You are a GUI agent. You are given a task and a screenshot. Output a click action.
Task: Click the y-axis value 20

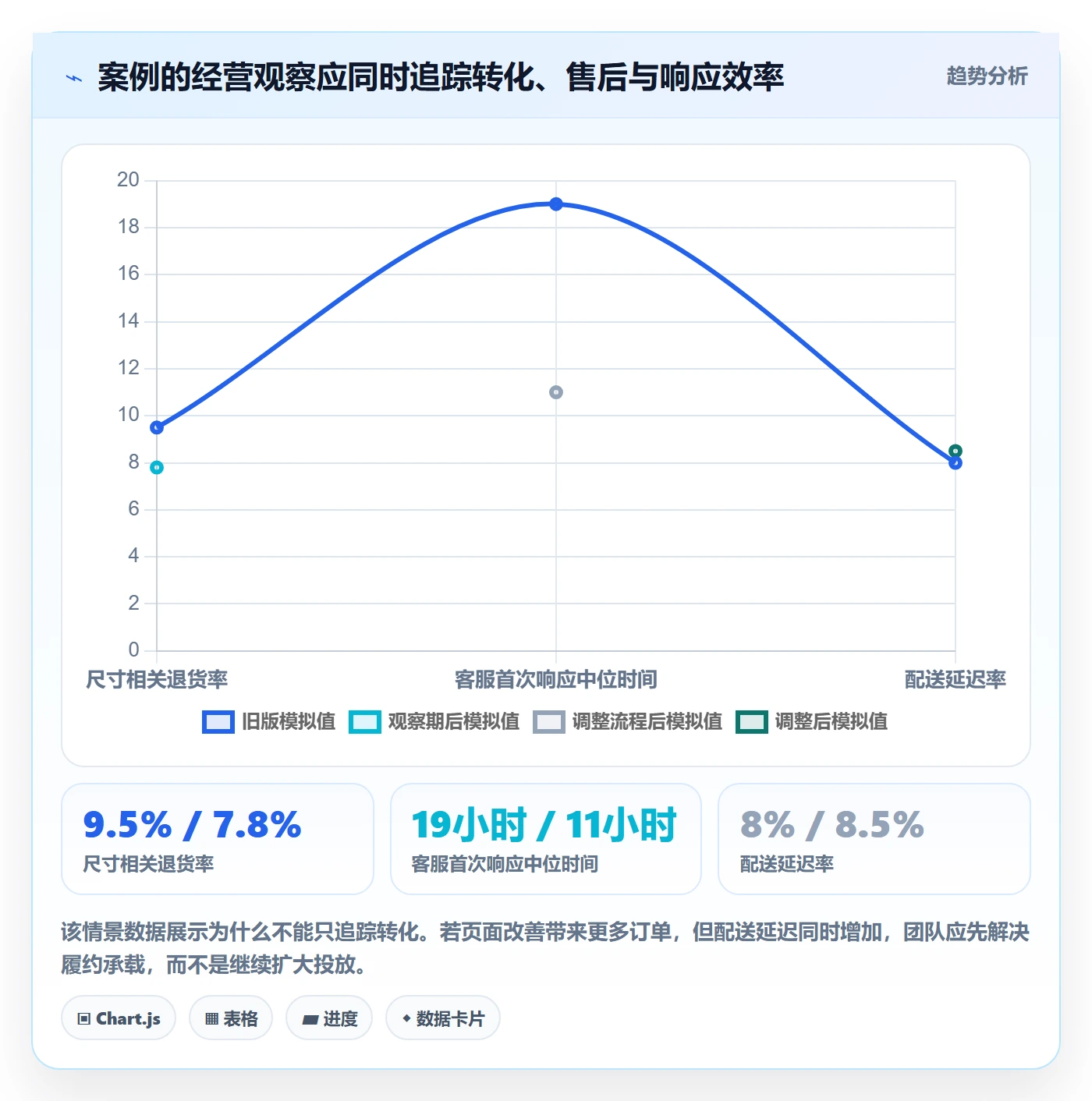pyautogui.click(x=128, y=180)
